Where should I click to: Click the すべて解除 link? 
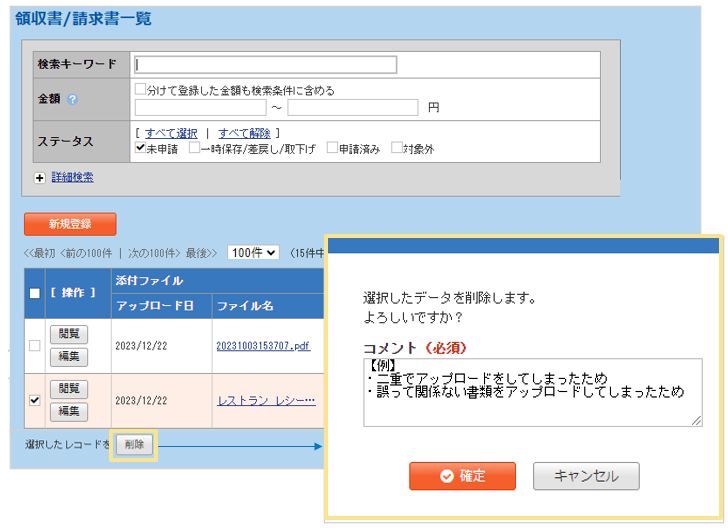coord(244,132)
